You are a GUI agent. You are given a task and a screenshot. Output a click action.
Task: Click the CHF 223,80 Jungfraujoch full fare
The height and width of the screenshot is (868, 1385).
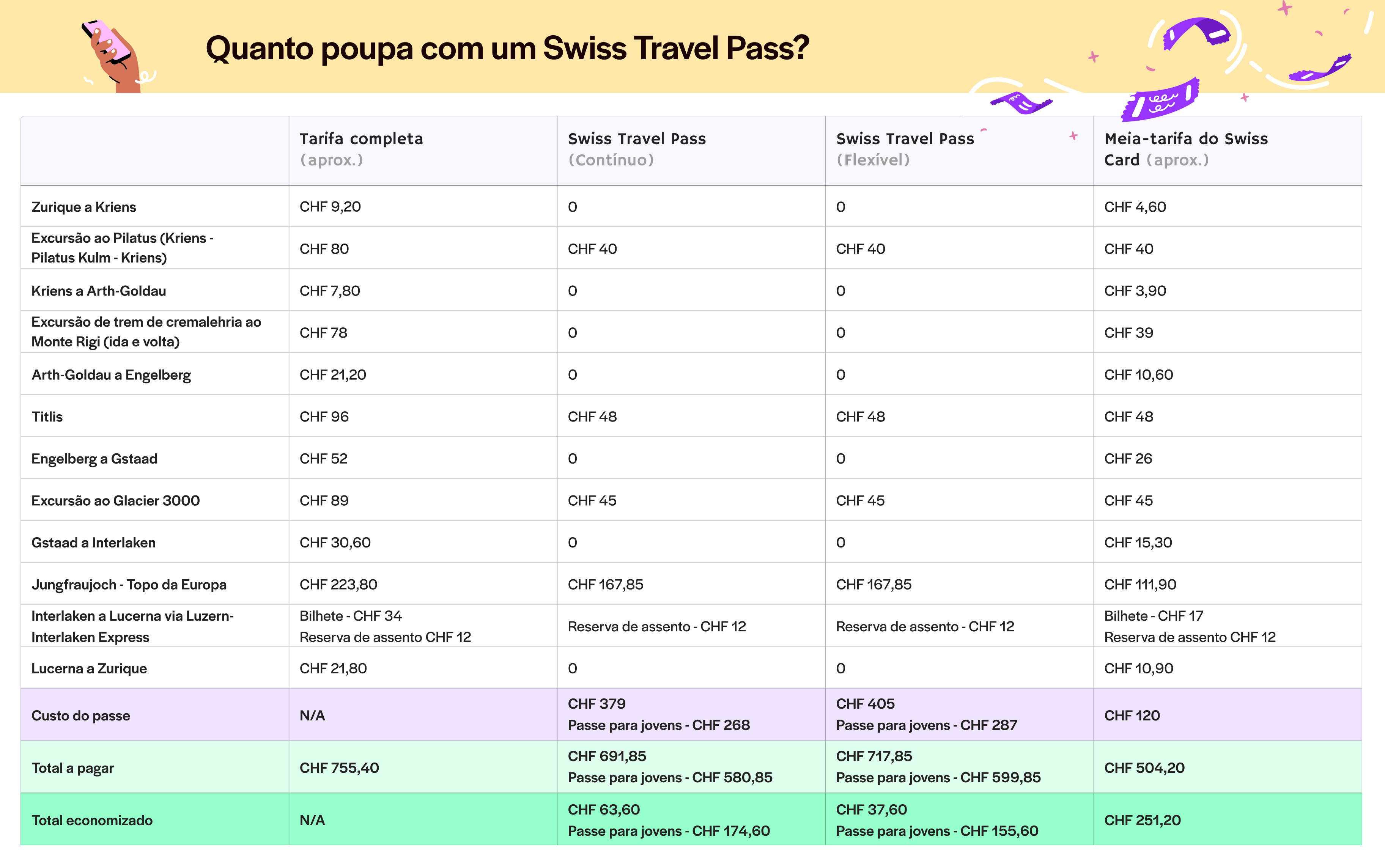(338, 584)
